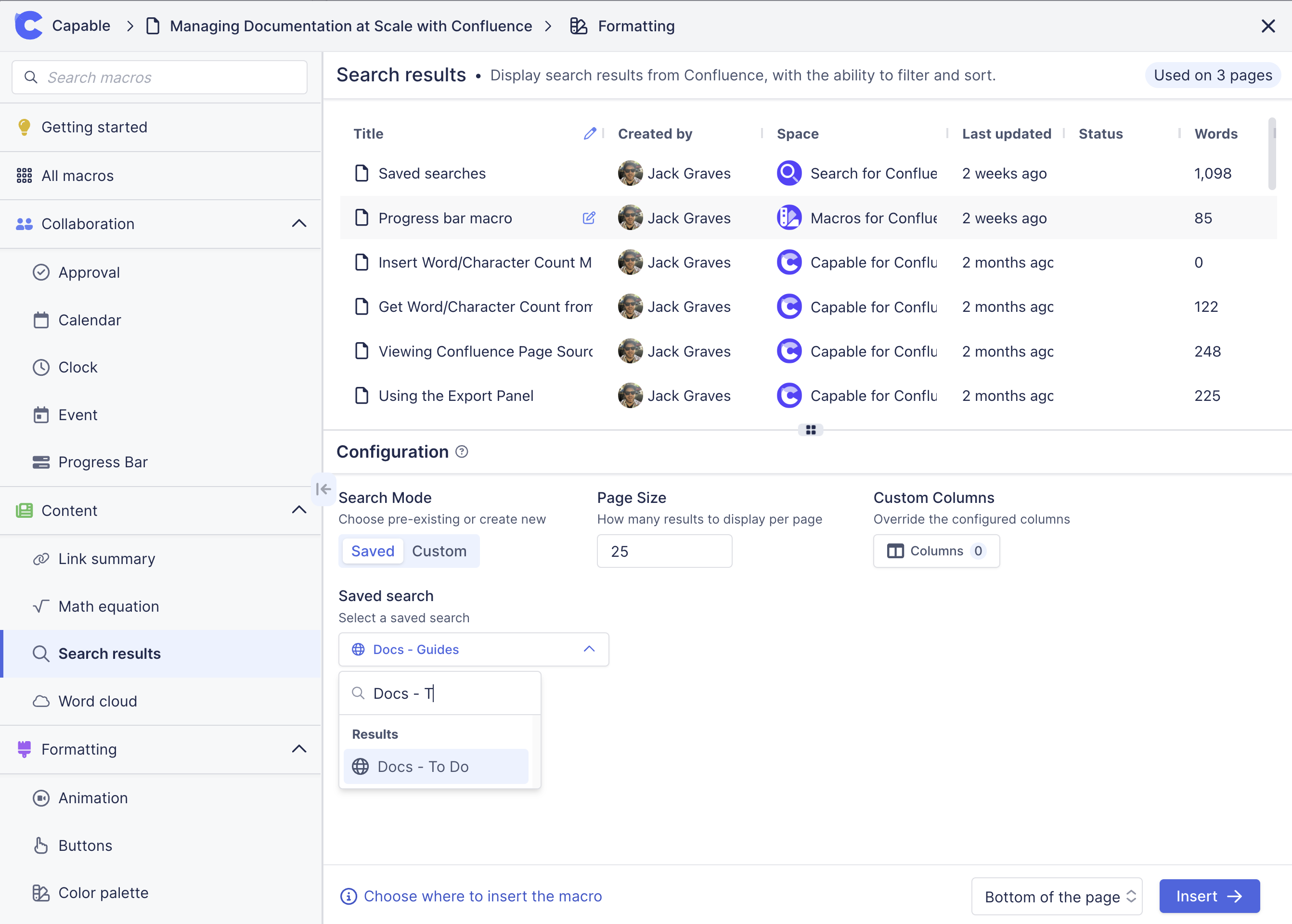Select Formatting in the breadcrumb trail
Viewport: 1292px width, 924px height.
coord(635,26)
